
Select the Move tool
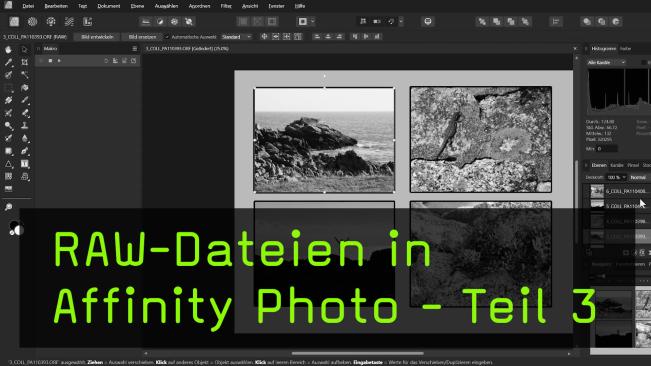pyautogui.click(x=24, y=50)
